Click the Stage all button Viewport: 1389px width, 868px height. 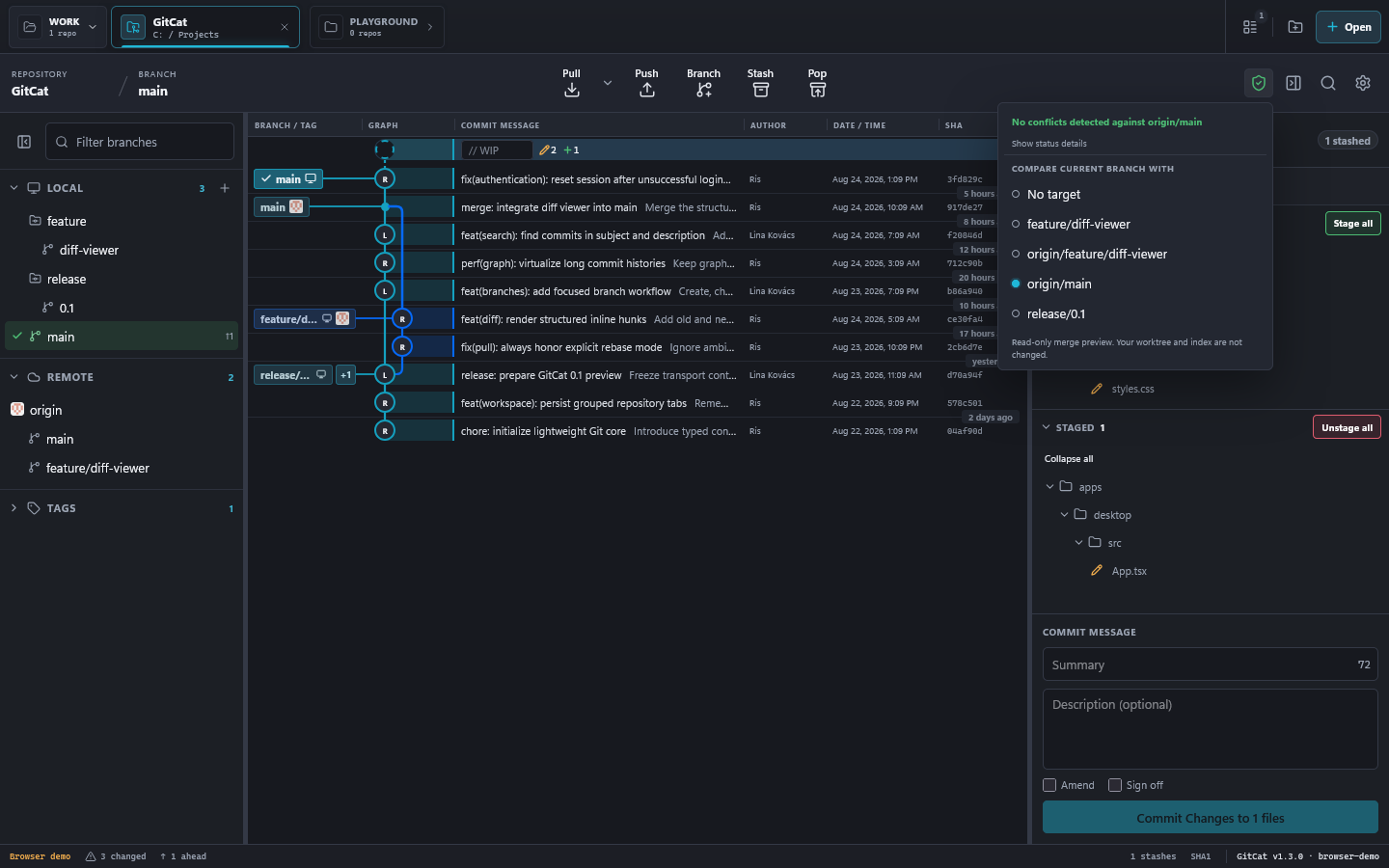[1352, 224]
